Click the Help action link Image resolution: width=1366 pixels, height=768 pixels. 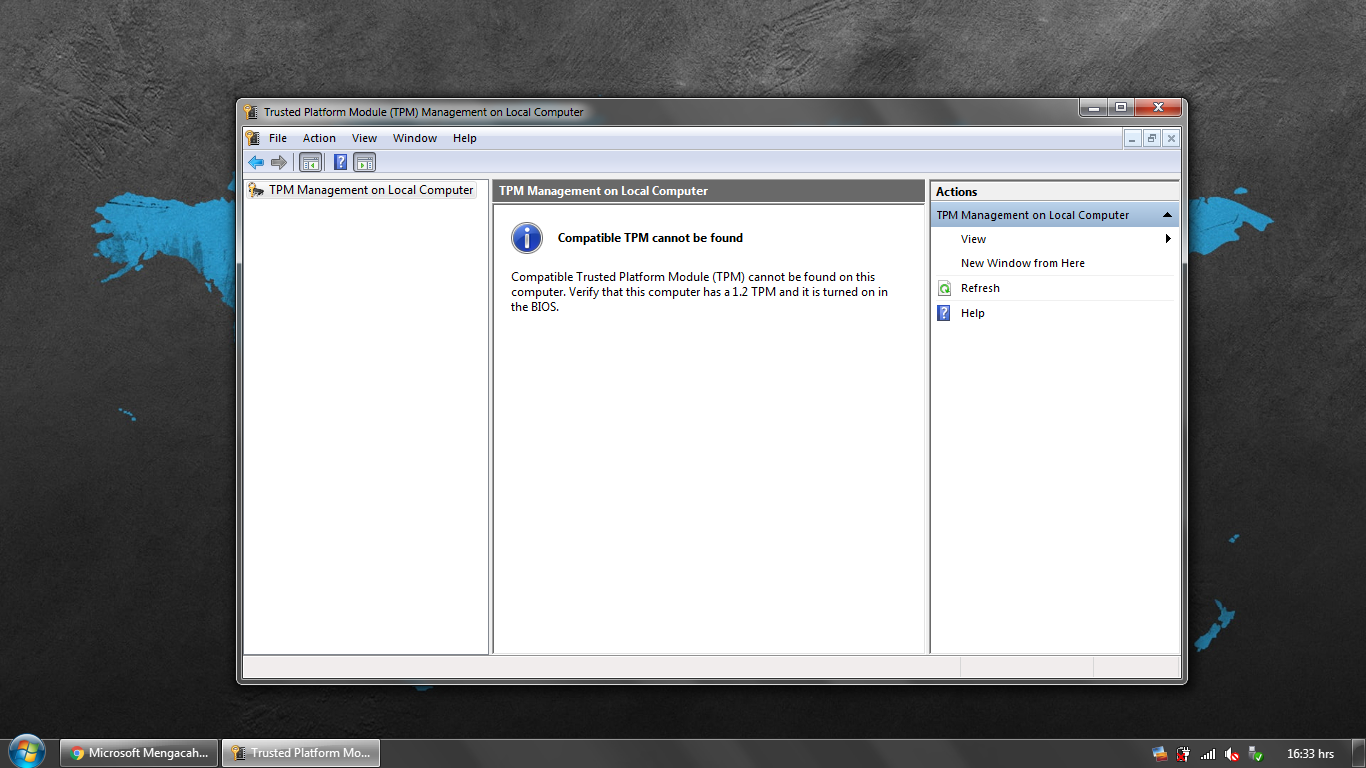tap(972, 313)
